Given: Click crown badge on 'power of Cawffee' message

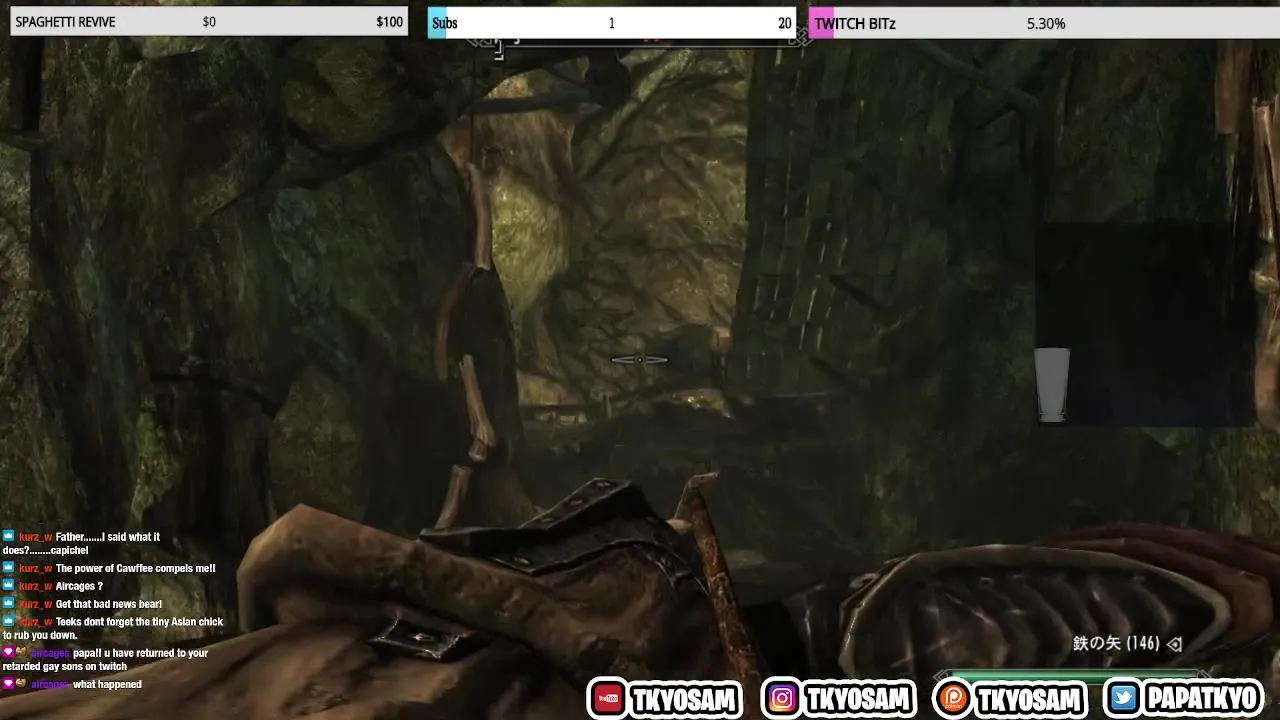Looking at the screenshot, I should [8, 568].
